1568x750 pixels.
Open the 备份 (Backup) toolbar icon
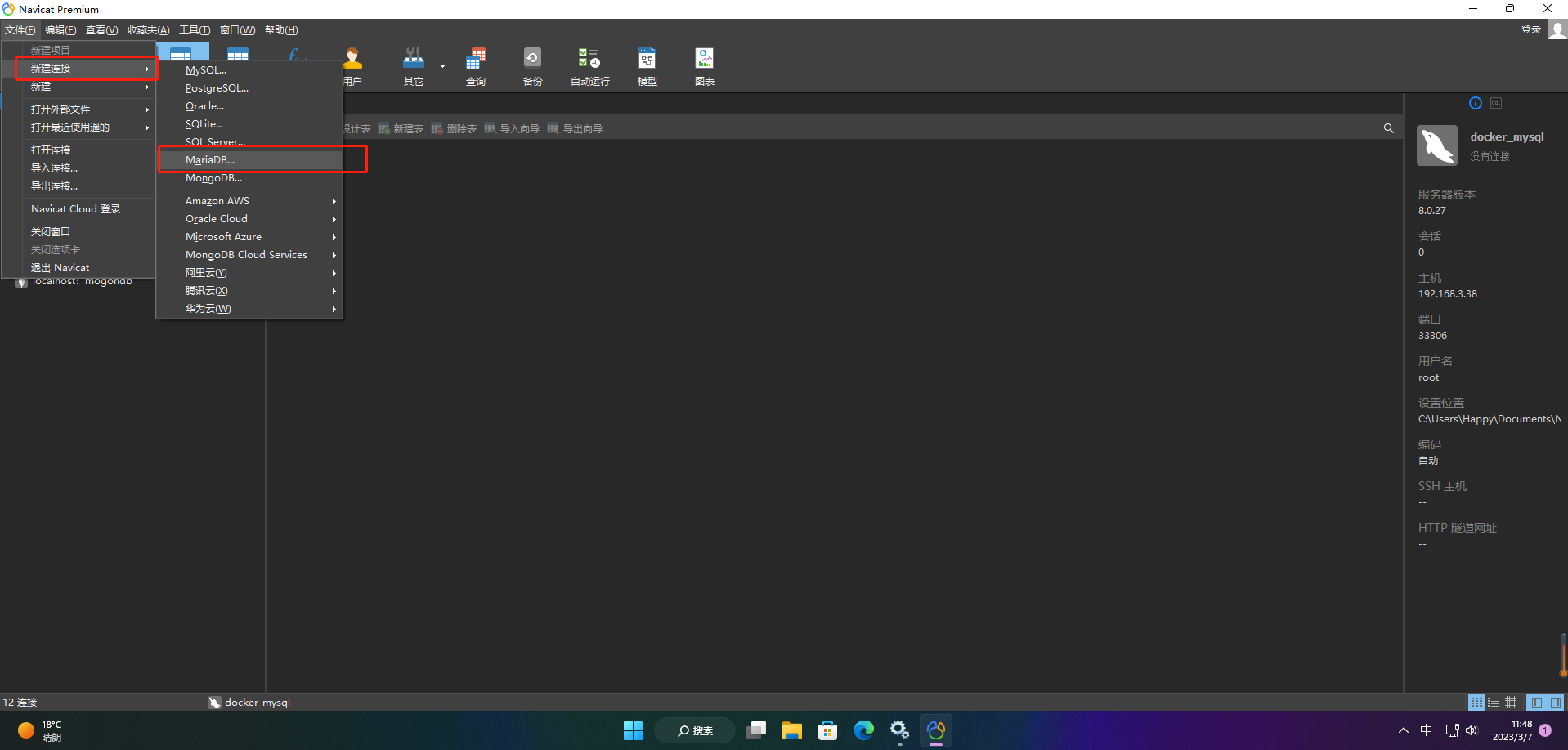point(532,67)
